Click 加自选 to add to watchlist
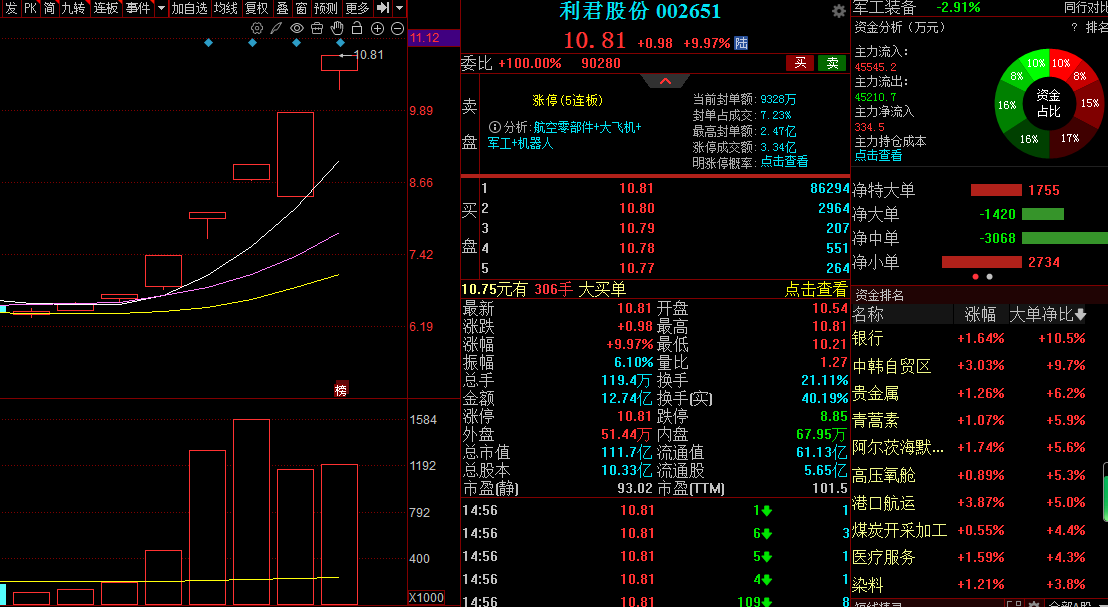Screen dimensions: 1108x607 pyautogui.click(x=190, y=8)
